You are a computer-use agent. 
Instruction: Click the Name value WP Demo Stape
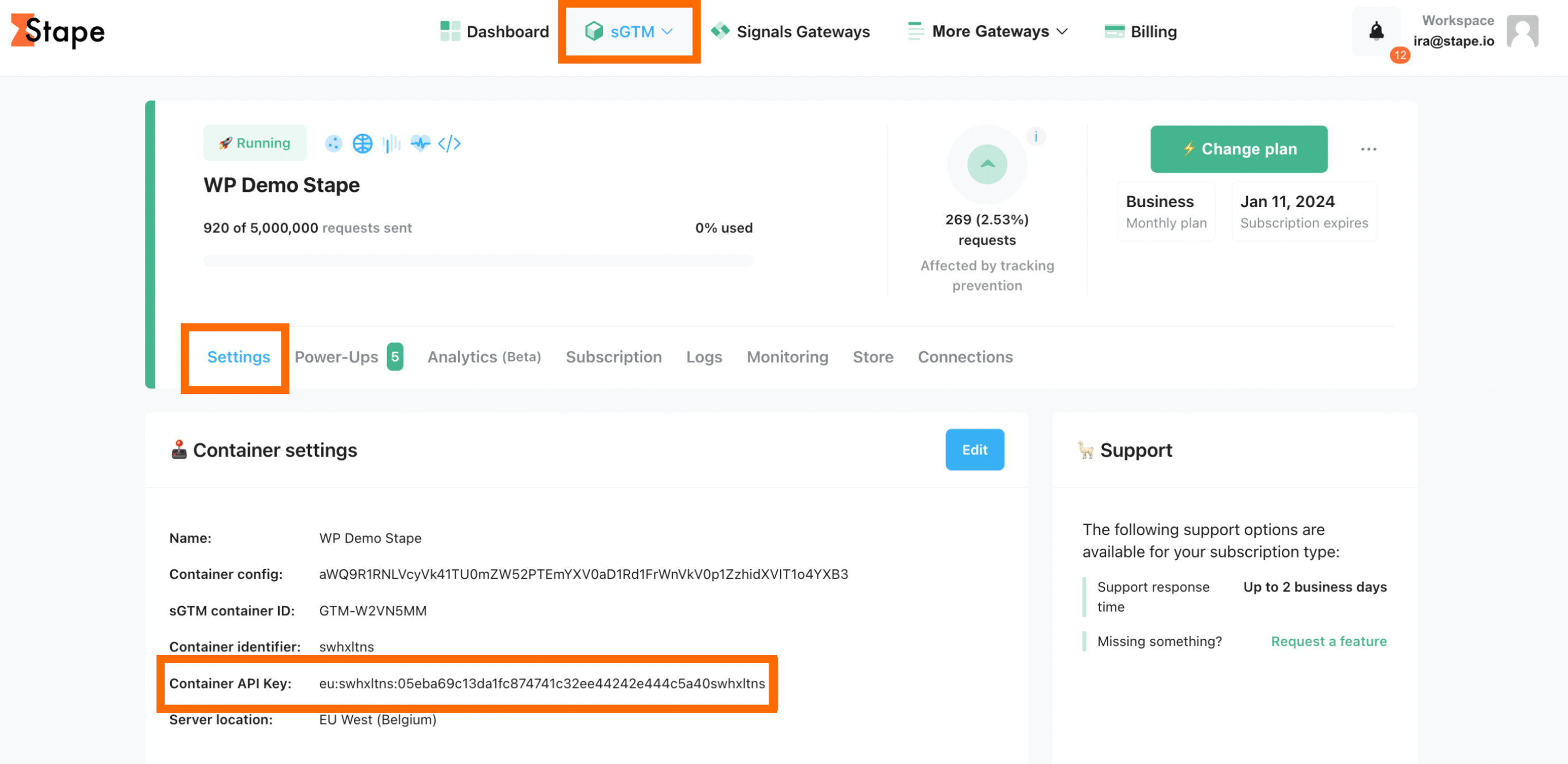(x=370, y=538)
